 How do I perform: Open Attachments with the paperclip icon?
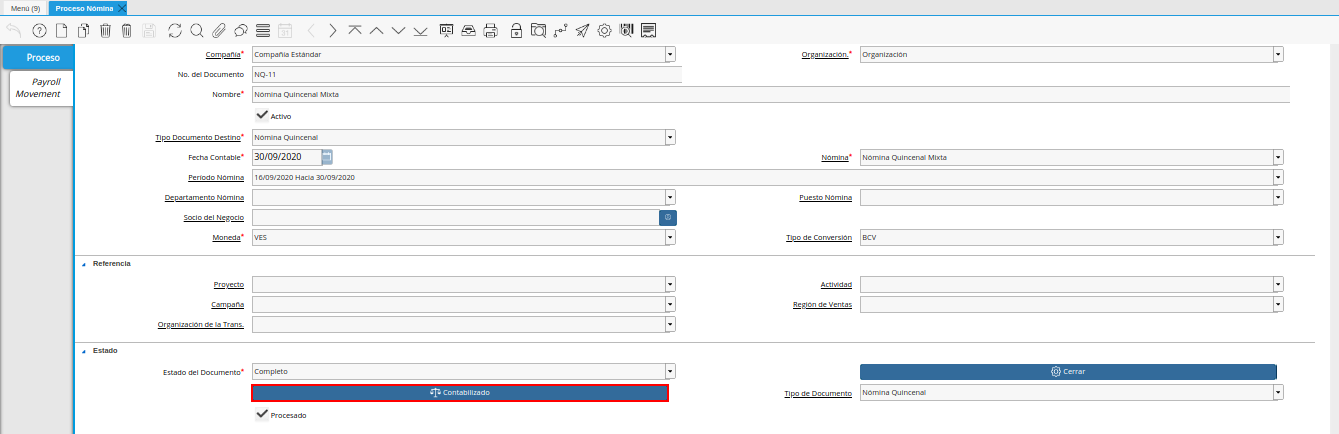218,30
